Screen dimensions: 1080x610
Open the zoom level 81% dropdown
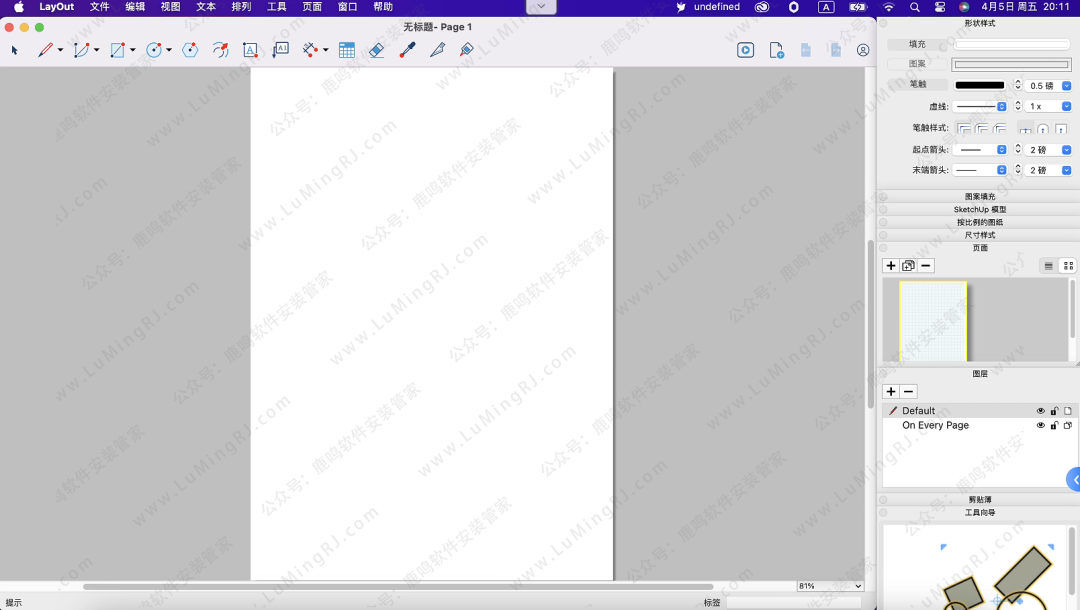click(858, 586)
